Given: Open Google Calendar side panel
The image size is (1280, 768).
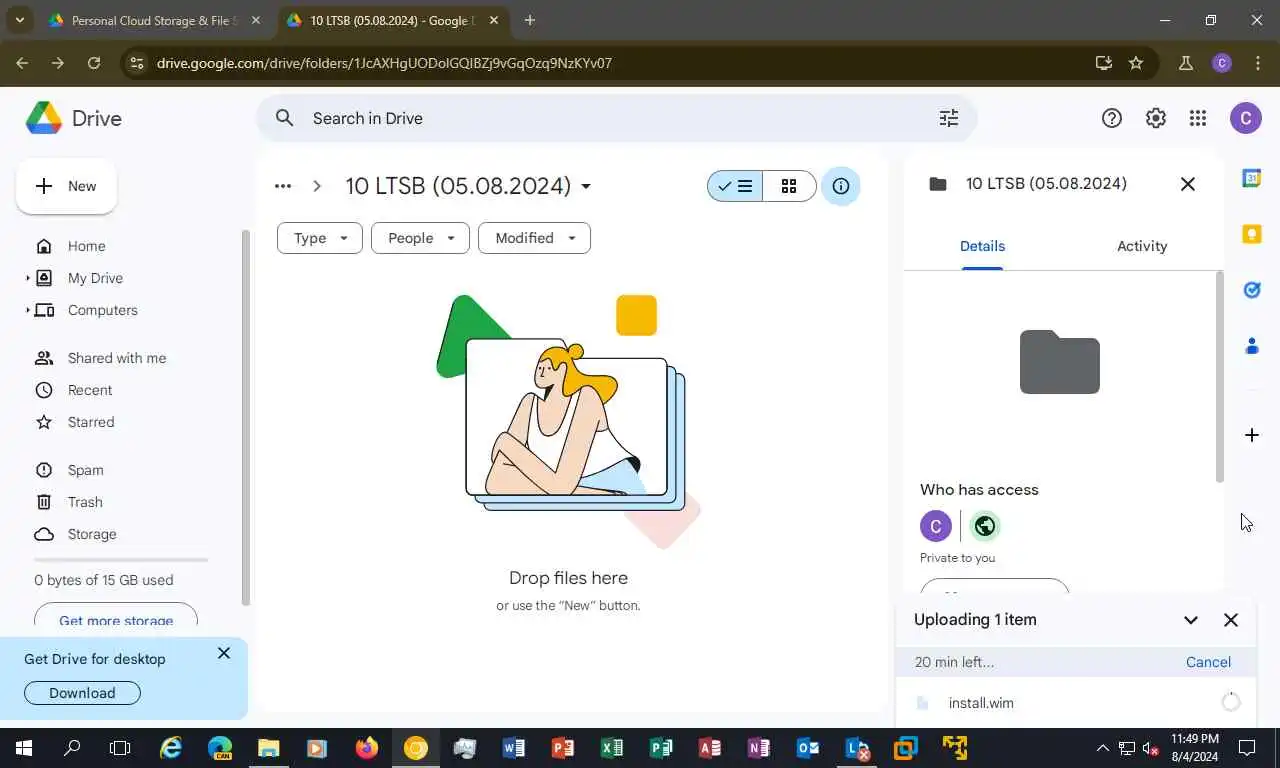Looking at the screenshot, I should coord(1252,178).
